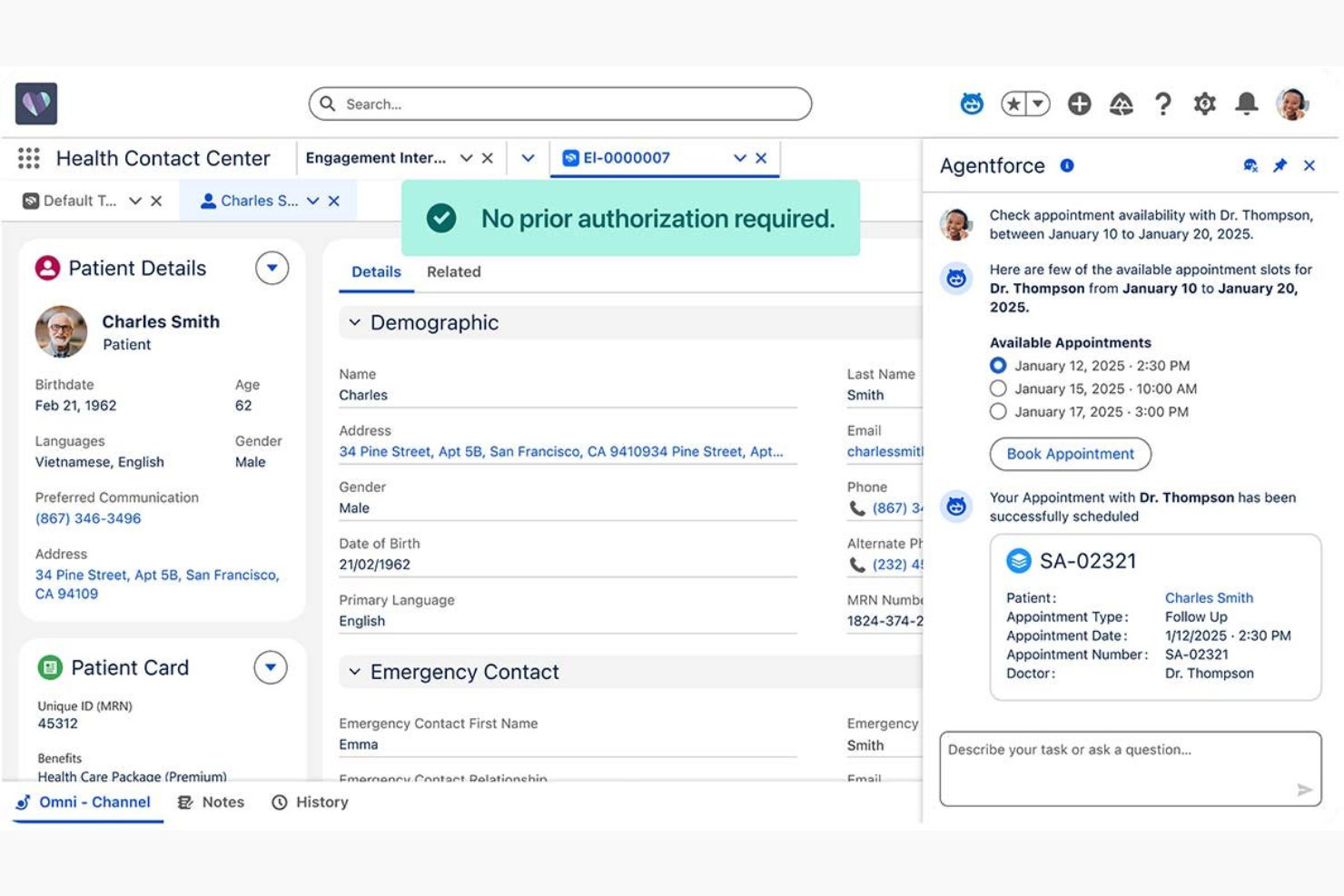Collapse the Demographic section
This screenshot has height=896, width=1344.
[355, 322]
